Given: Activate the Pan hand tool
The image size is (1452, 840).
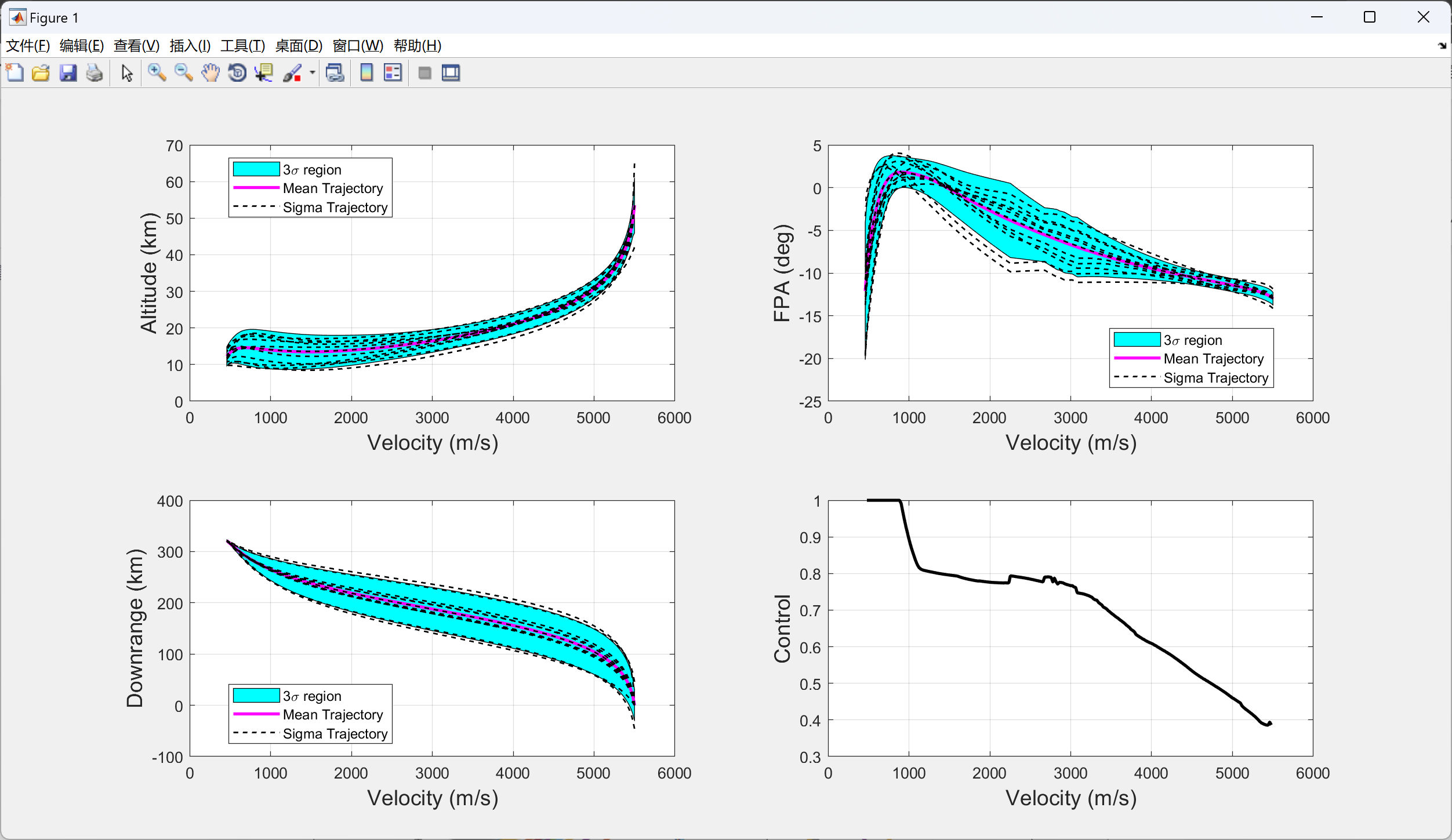Looking at the screenshot, I should click(210, 73).
